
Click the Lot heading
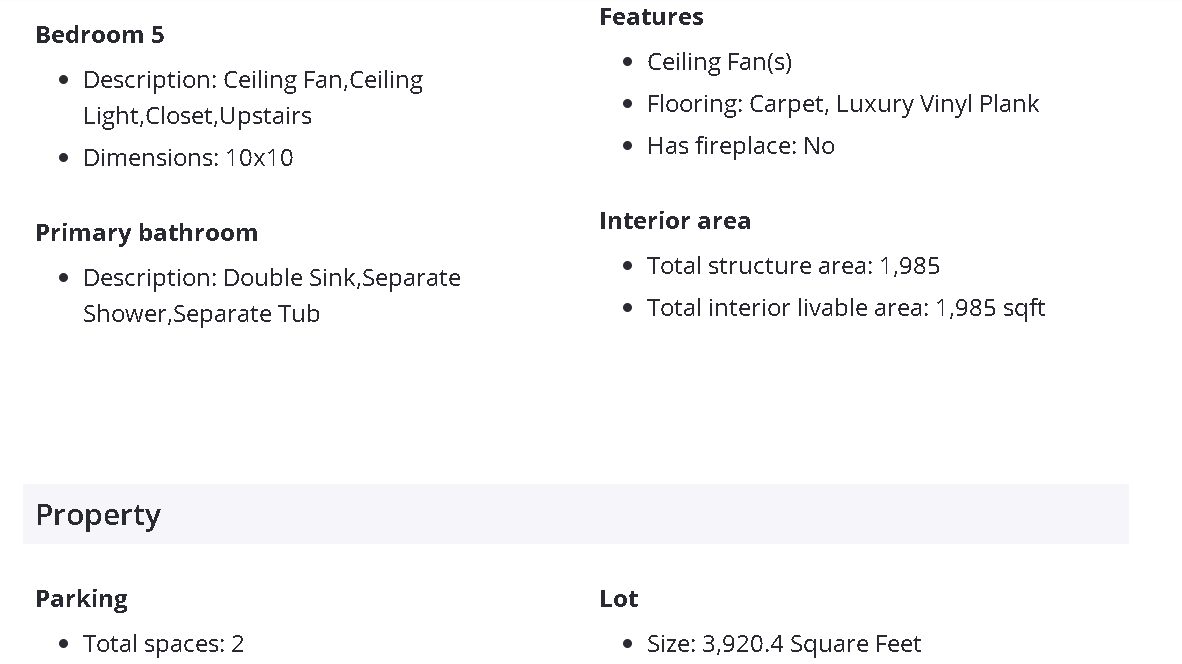(x=618, y=599)
